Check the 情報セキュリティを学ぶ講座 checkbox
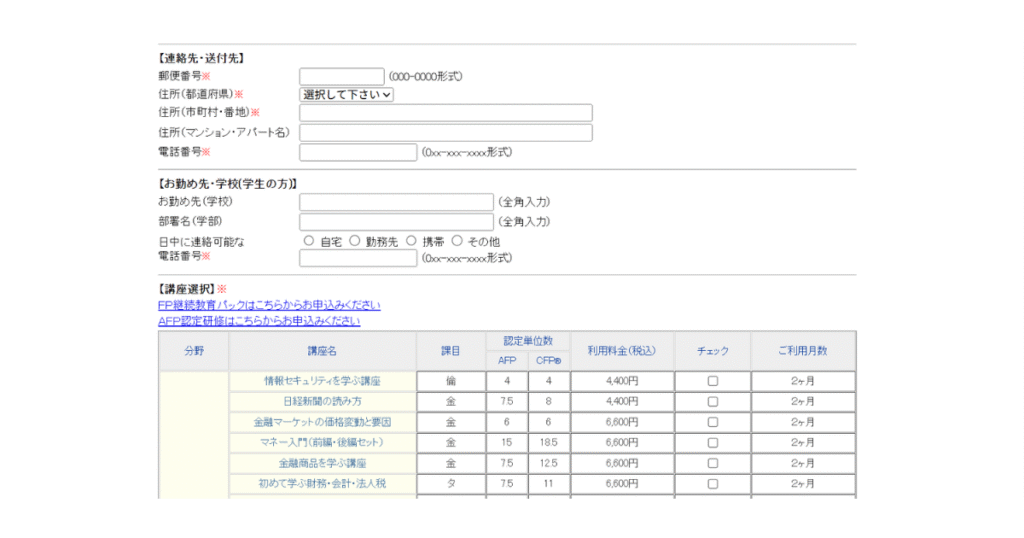 pyautogui.click(x=713, y=381)
